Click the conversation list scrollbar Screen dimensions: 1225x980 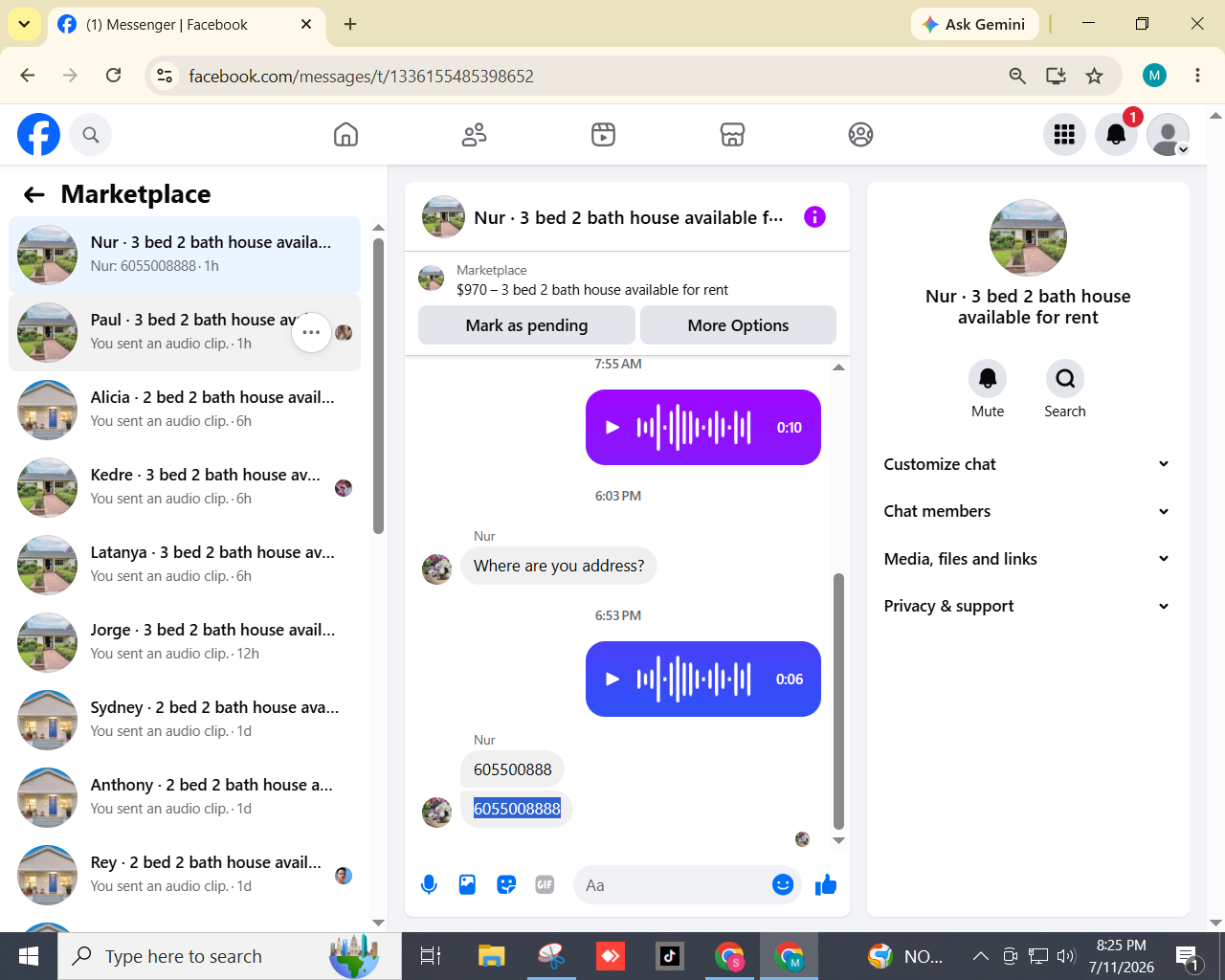pos(378,386)
